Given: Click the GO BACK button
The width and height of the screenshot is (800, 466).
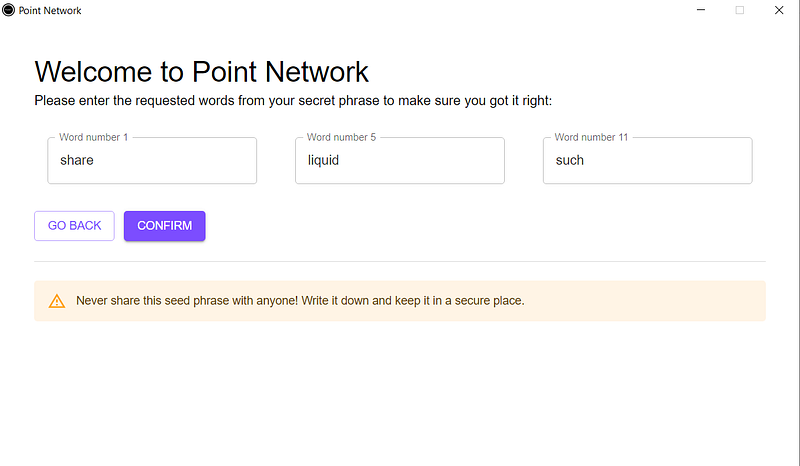Looking at the screenshot, I should [x=74, y=226].
